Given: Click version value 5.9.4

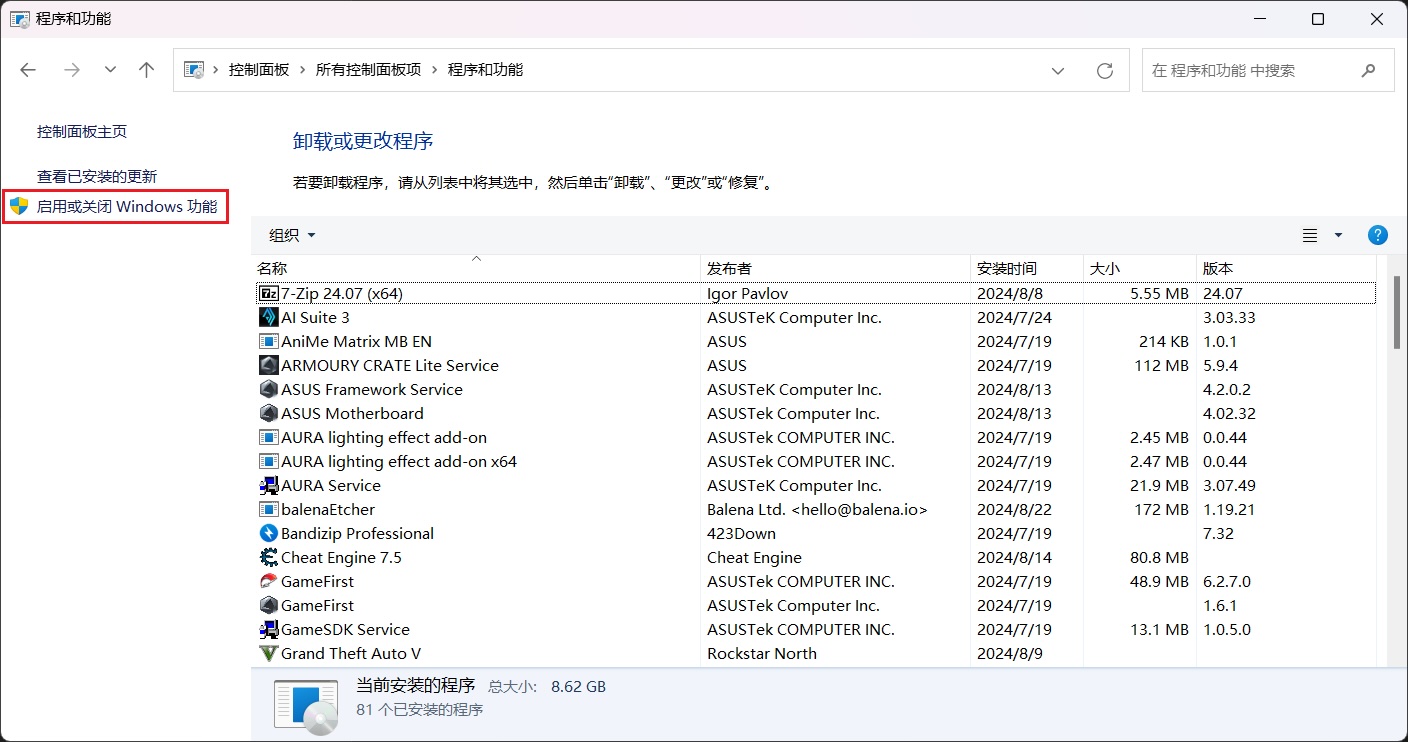Looking at the screenshot, I should (x=1220, y=365).
